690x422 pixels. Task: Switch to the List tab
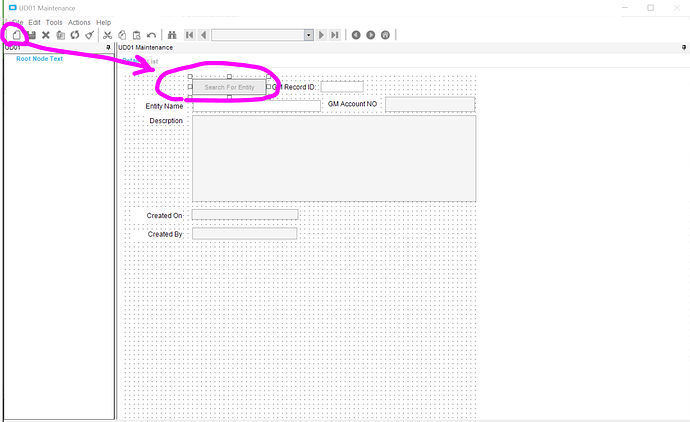153,61
